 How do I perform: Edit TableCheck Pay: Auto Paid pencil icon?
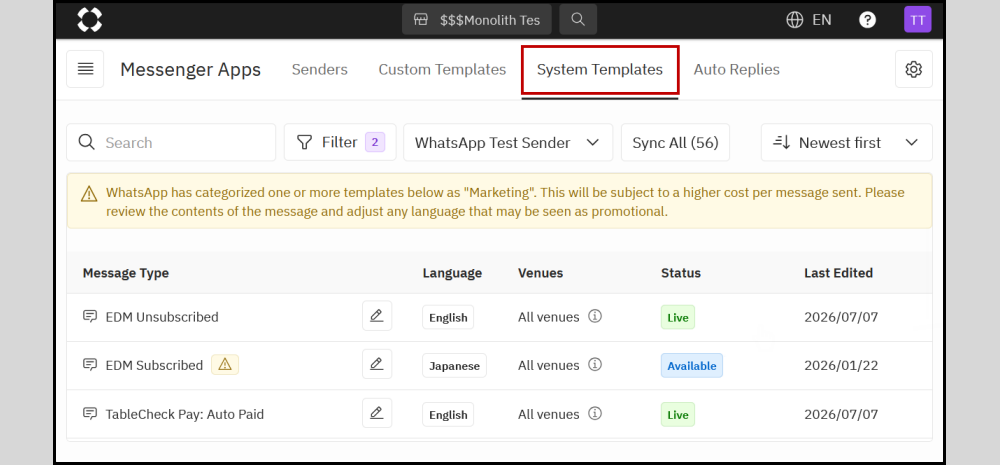pyautogui.click(x=377, y=413)
